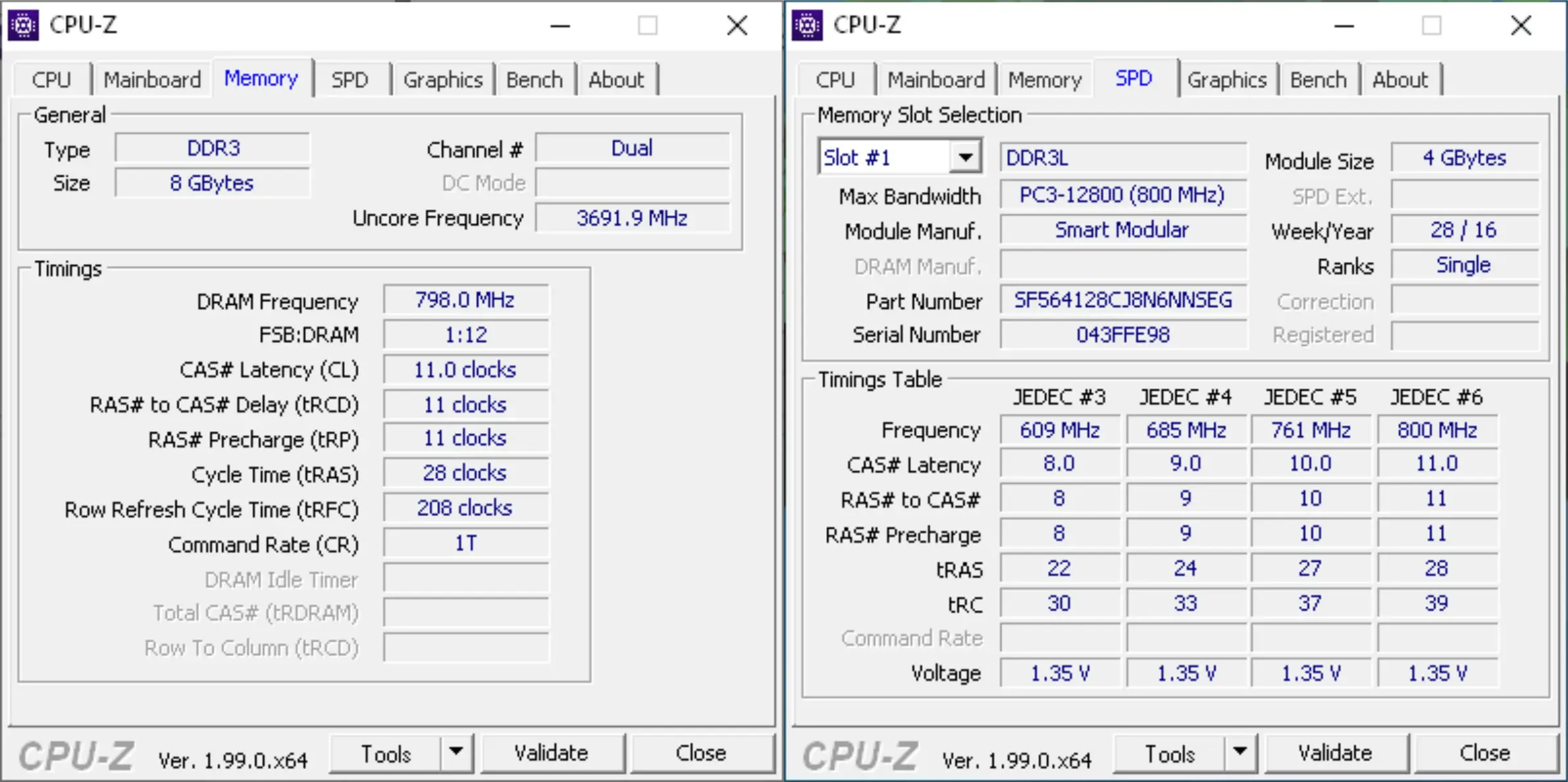
Task: Expand Tools dropdown arrow in right window
Action: (x=1240, y=752)
